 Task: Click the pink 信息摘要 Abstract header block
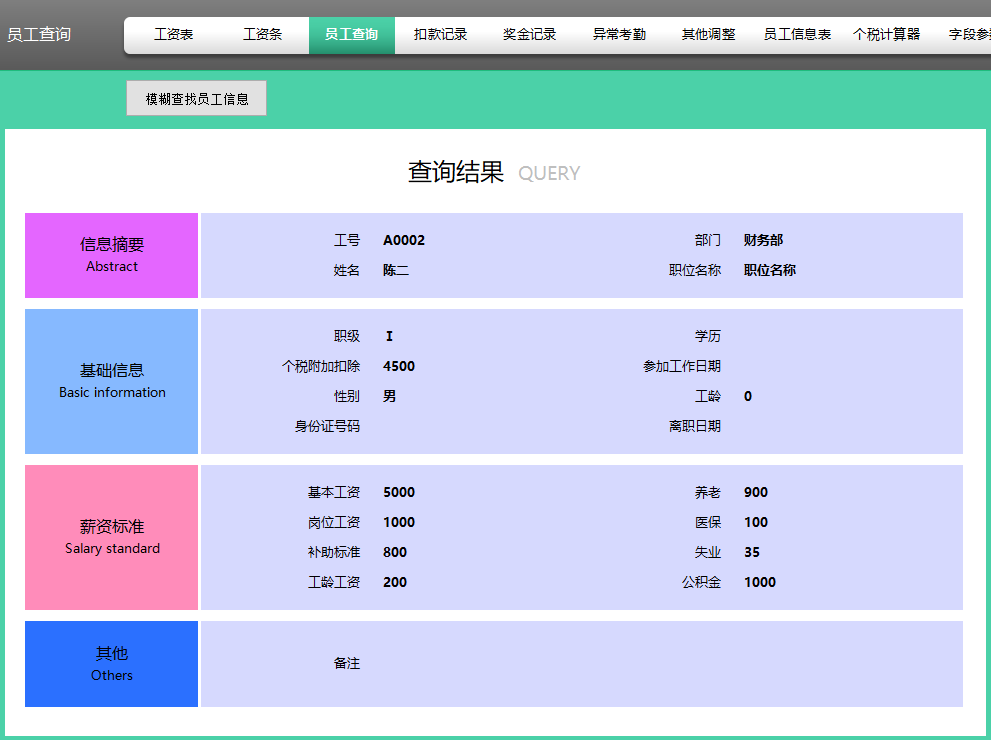[x=111, y=255]
